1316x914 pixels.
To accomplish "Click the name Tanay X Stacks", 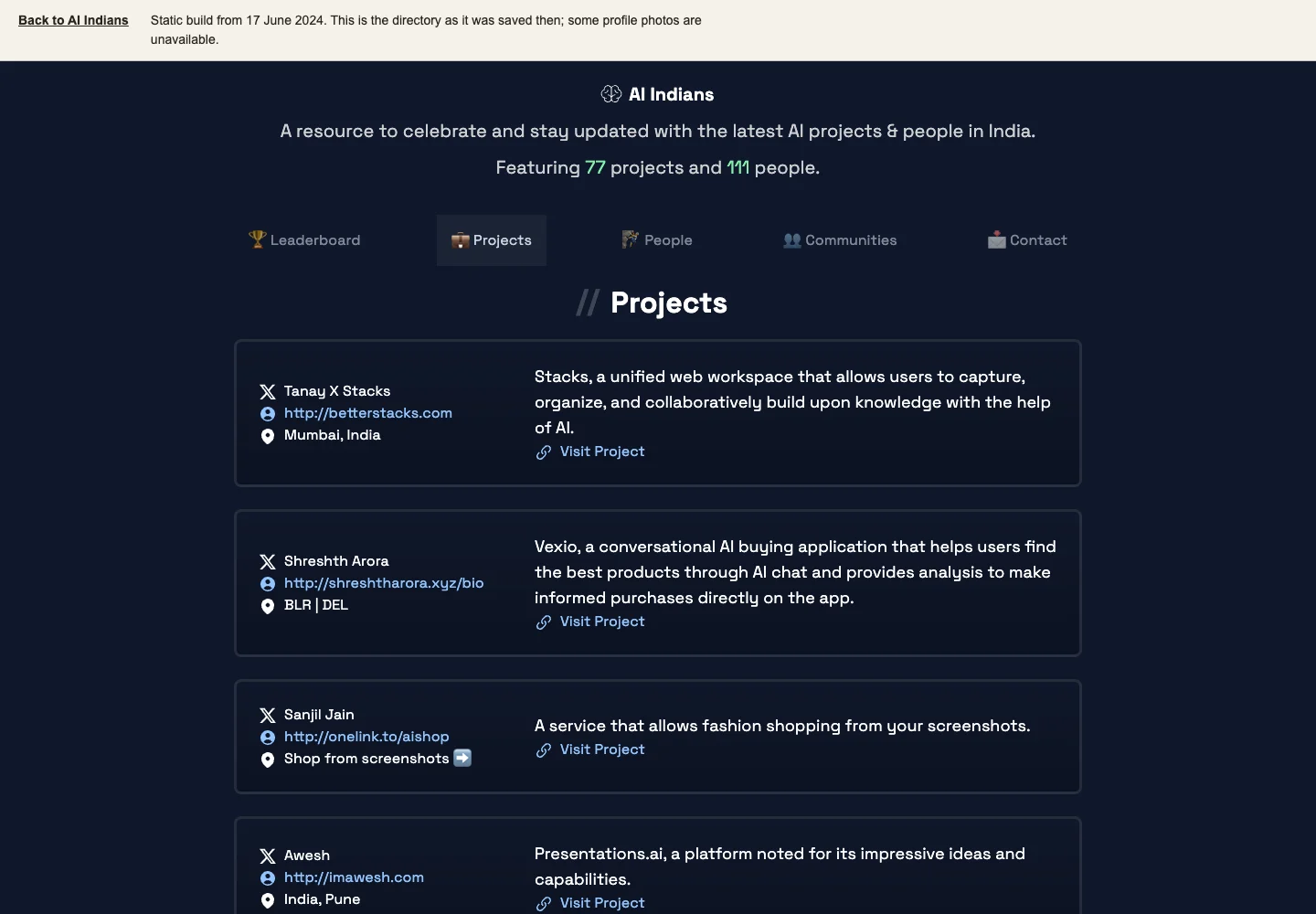I will (337, 391).
